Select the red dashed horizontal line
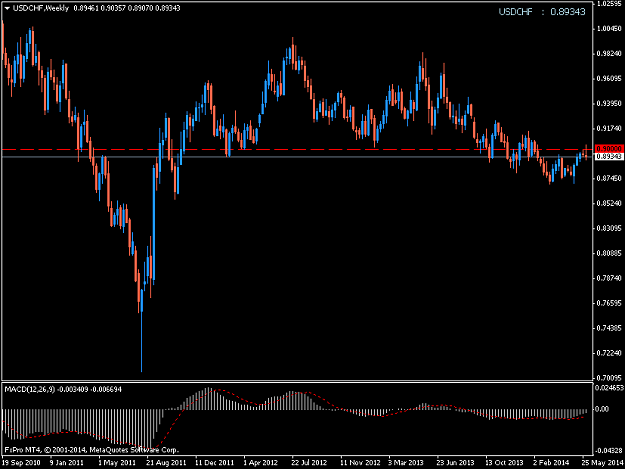The image size is (625, 469). (x=297, y=149)
